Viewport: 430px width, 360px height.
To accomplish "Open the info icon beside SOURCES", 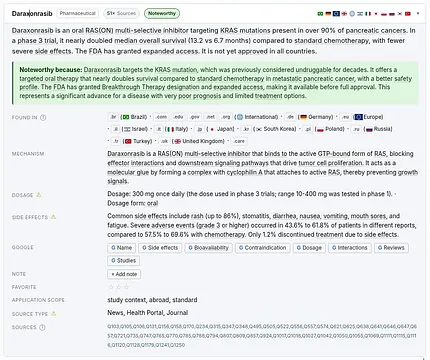I will click(x=42, y=327).
